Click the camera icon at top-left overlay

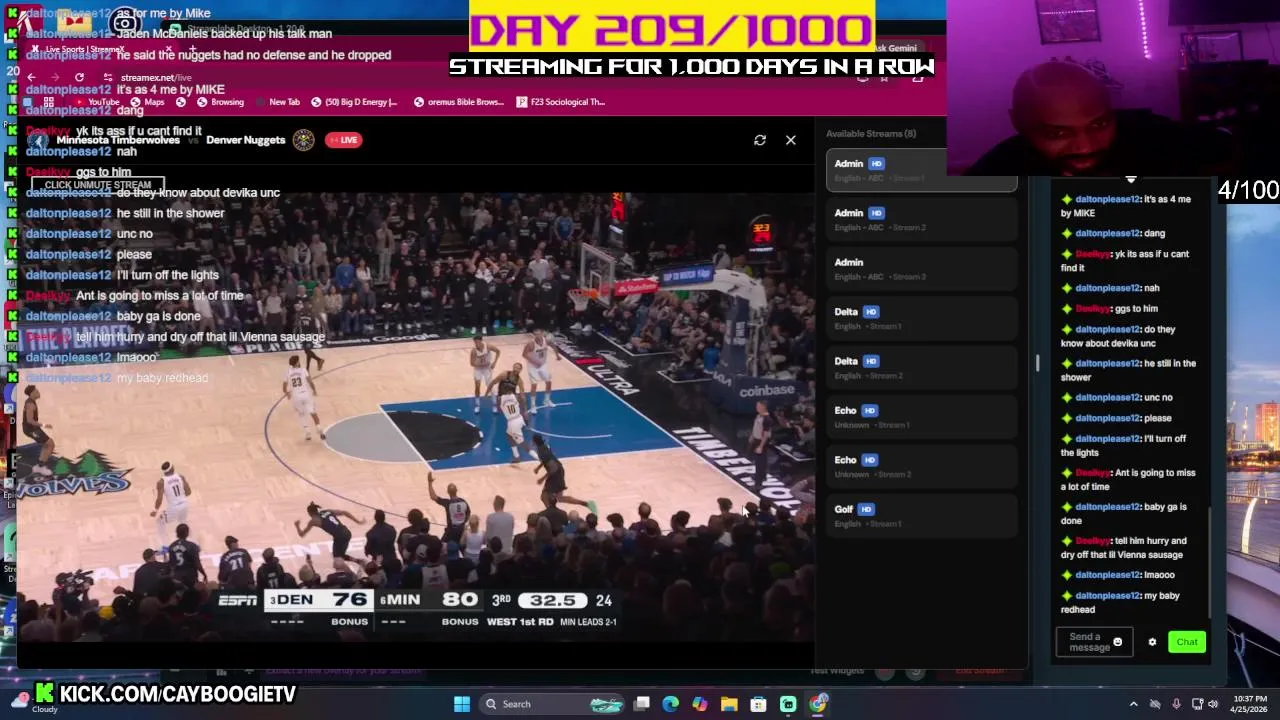coord(125,23)
